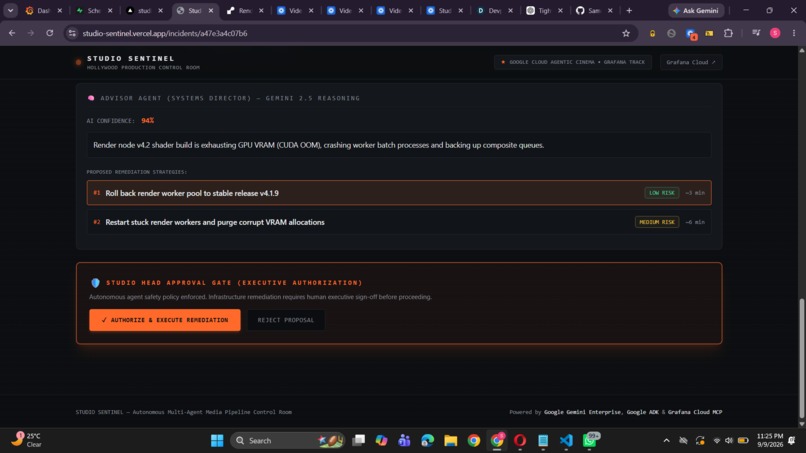Click the 94% AI confidence value
This screenshot has width=806, height=453.
148,121
